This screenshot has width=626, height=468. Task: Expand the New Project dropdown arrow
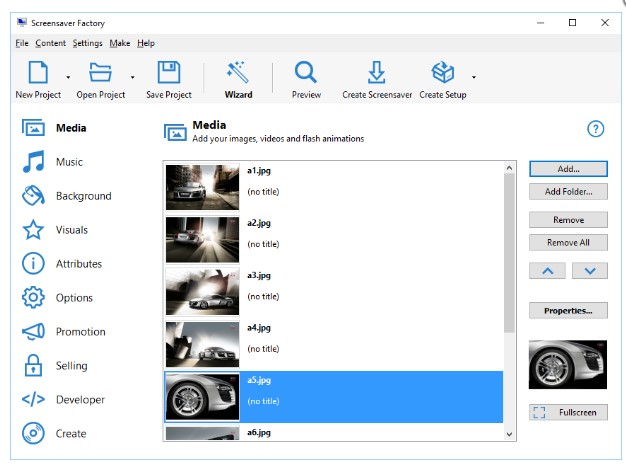click(68, 77)
